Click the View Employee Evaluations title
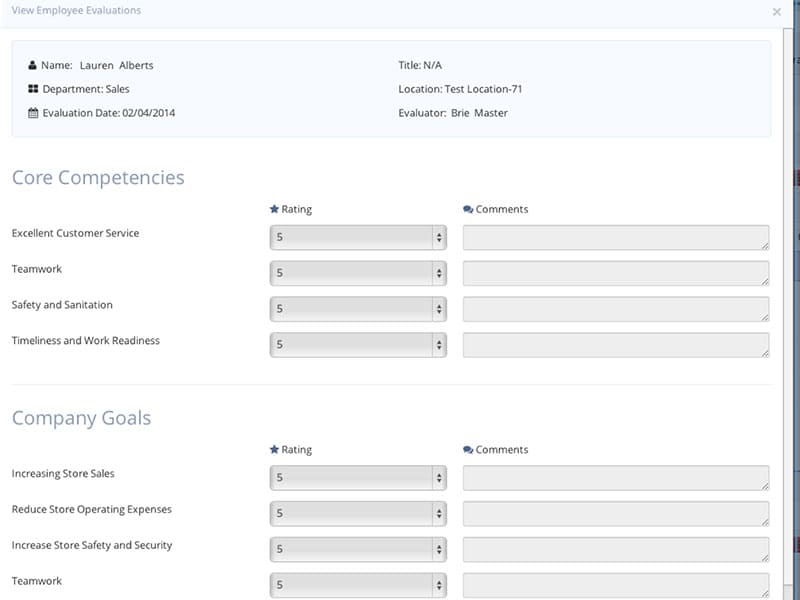This screenshot has height=600, width=800. tap(76, 11)
